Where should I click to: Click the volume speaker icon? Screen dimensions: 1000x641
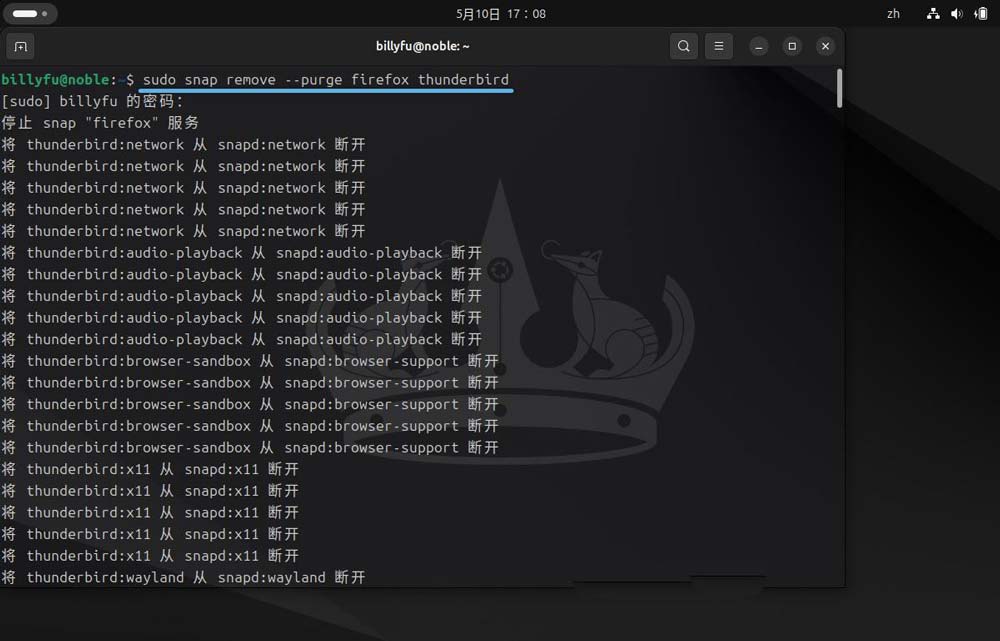(x=957, y=14)
